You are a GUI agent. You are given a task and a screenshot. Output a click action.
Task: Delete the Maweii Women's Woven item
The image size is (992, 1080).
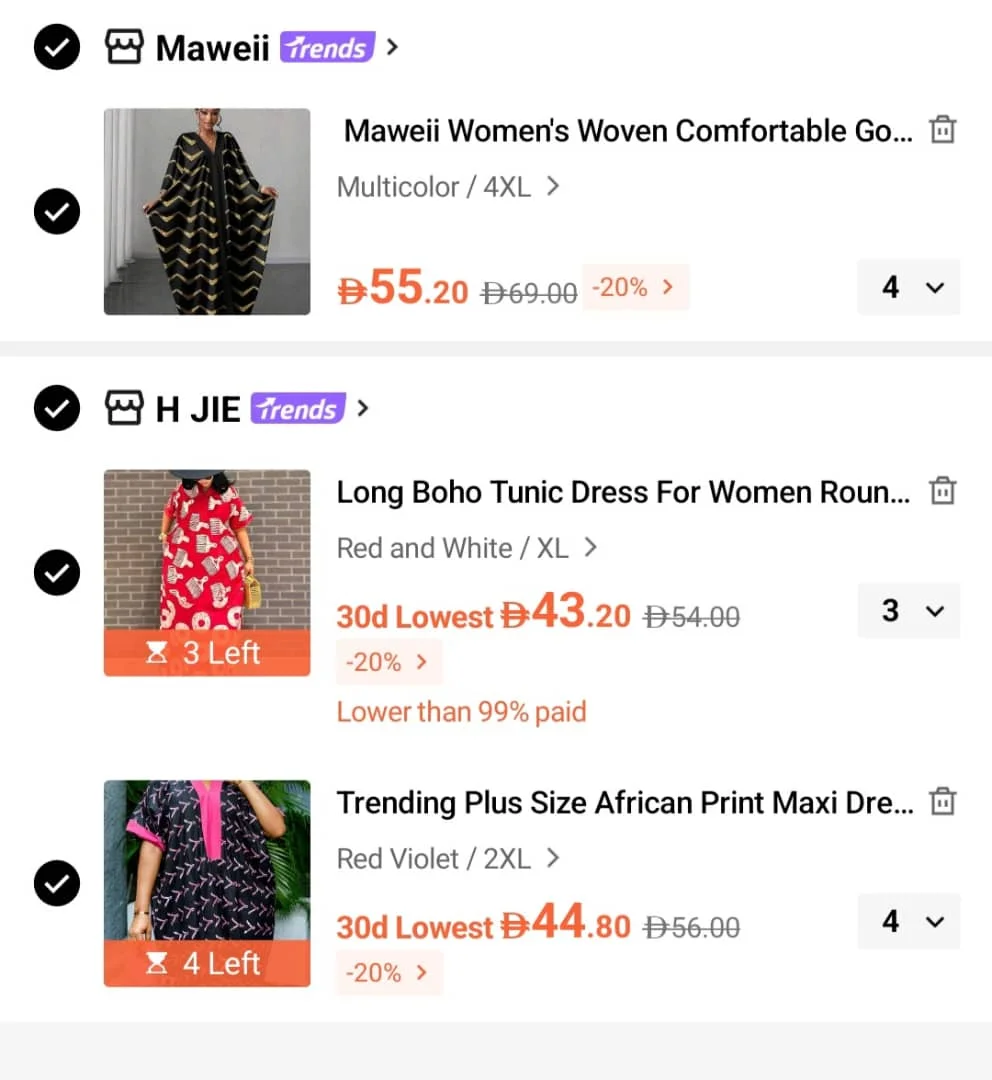pyautogui.click(x=942, y=129)
